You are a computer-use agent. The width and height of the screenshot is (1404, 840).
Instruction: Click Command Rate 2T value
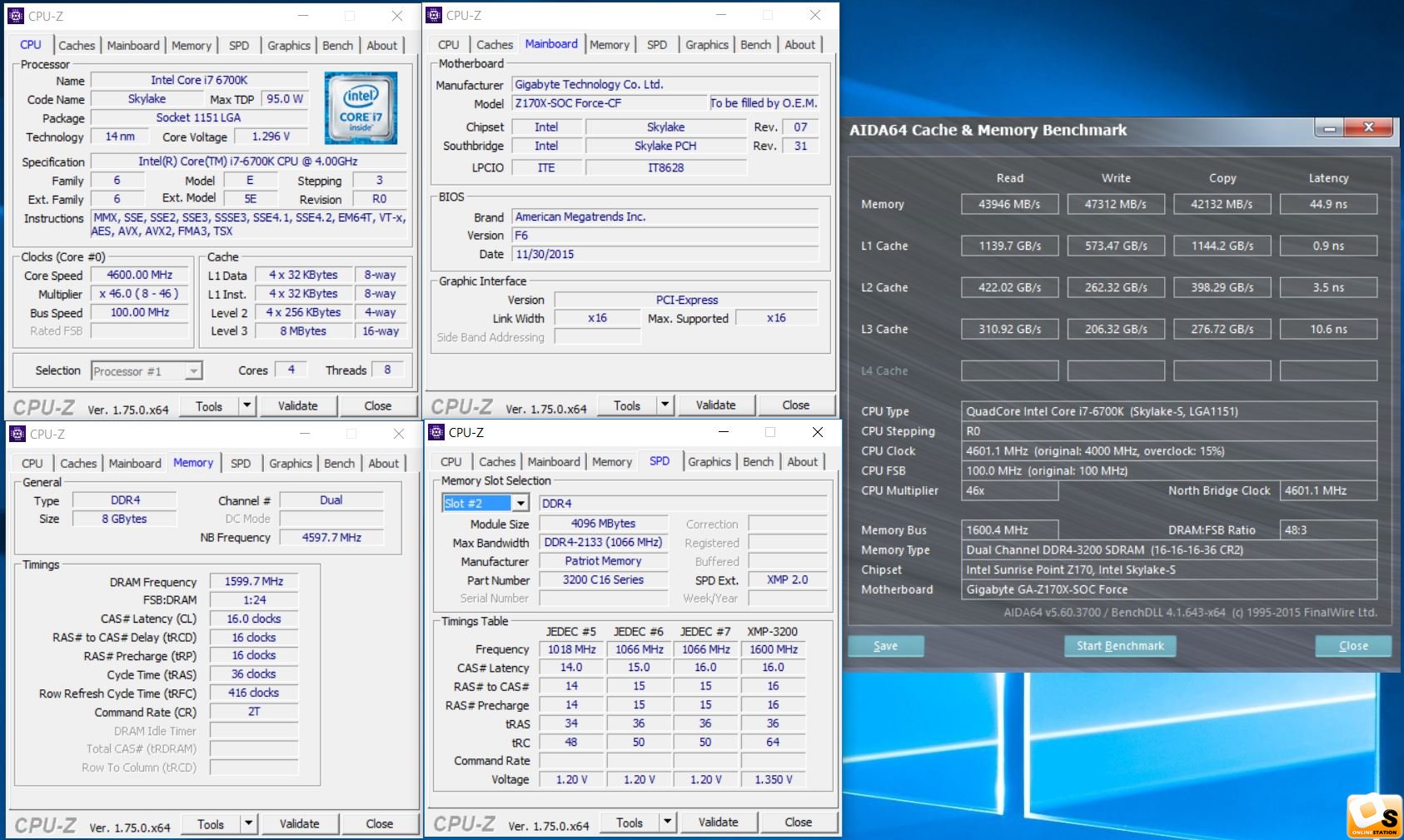coord(254,712)
